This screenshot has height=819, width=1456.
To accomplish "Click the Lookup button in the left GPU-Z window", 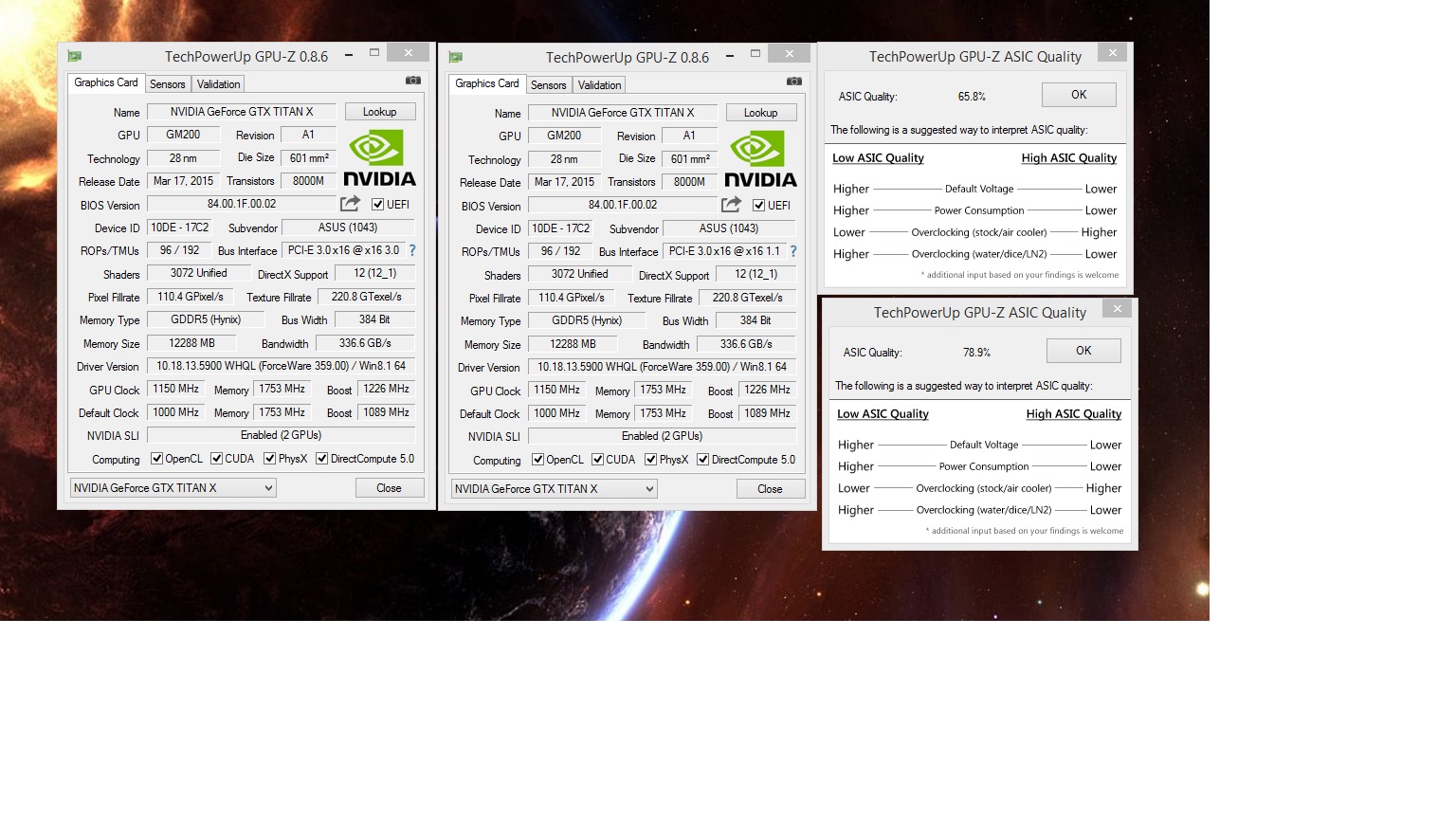I will pyautogui.click(x=380, y=112).
